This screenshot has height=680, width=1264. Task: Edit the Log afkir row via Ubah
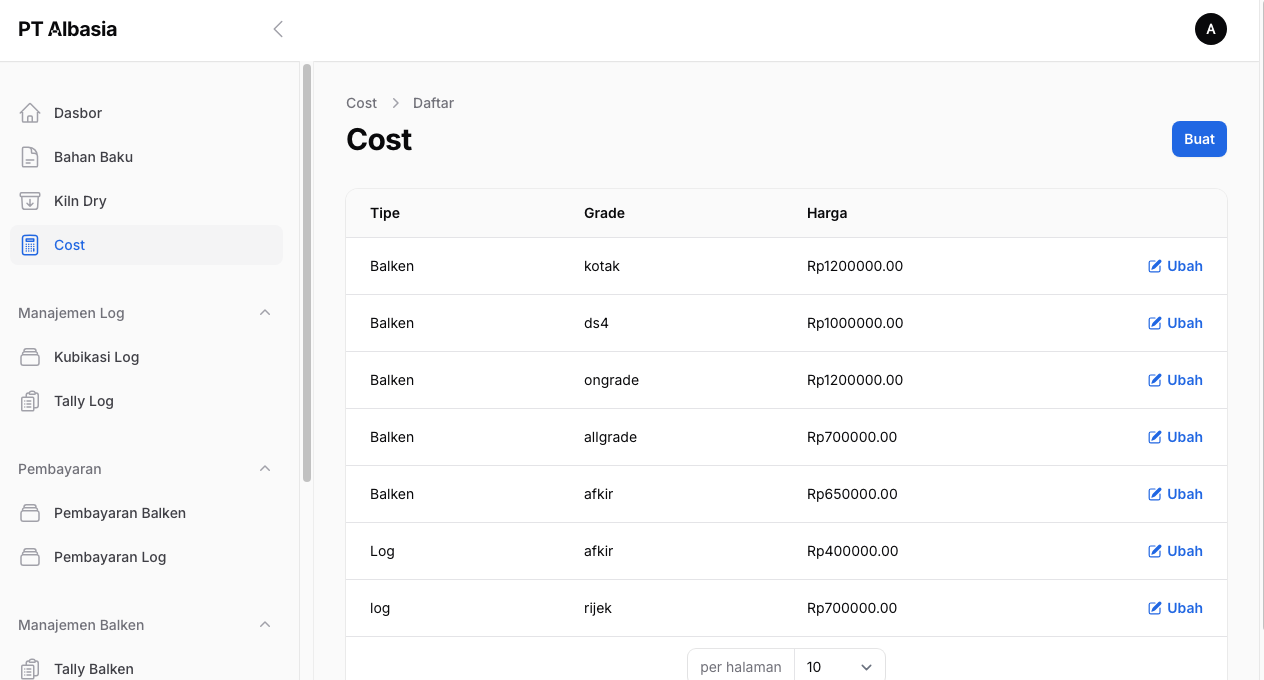(x=1175, y=551)
